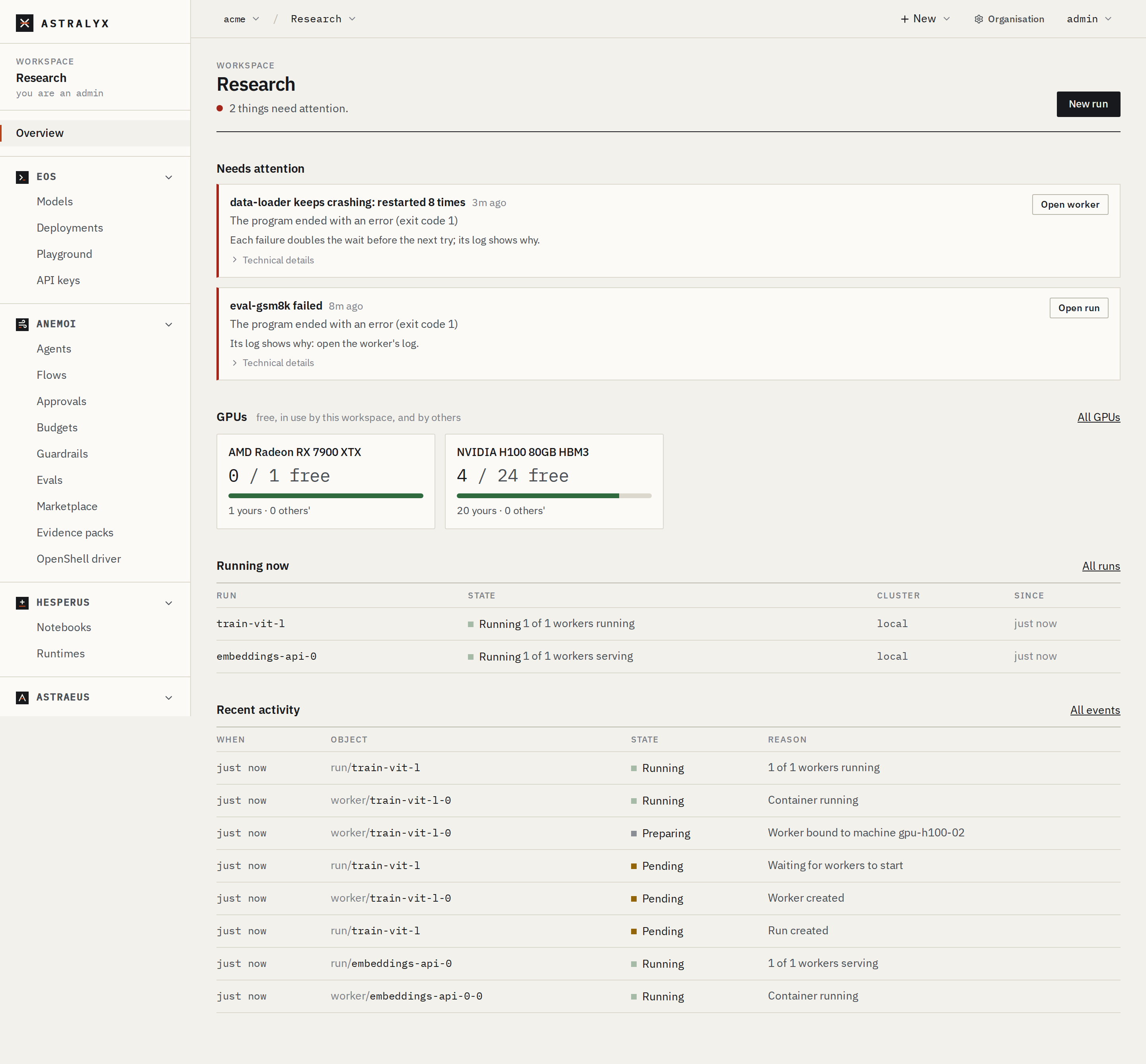Select Overview in the sidebar
Viewport: 1146px width, 1064px height.
(95, 133)
